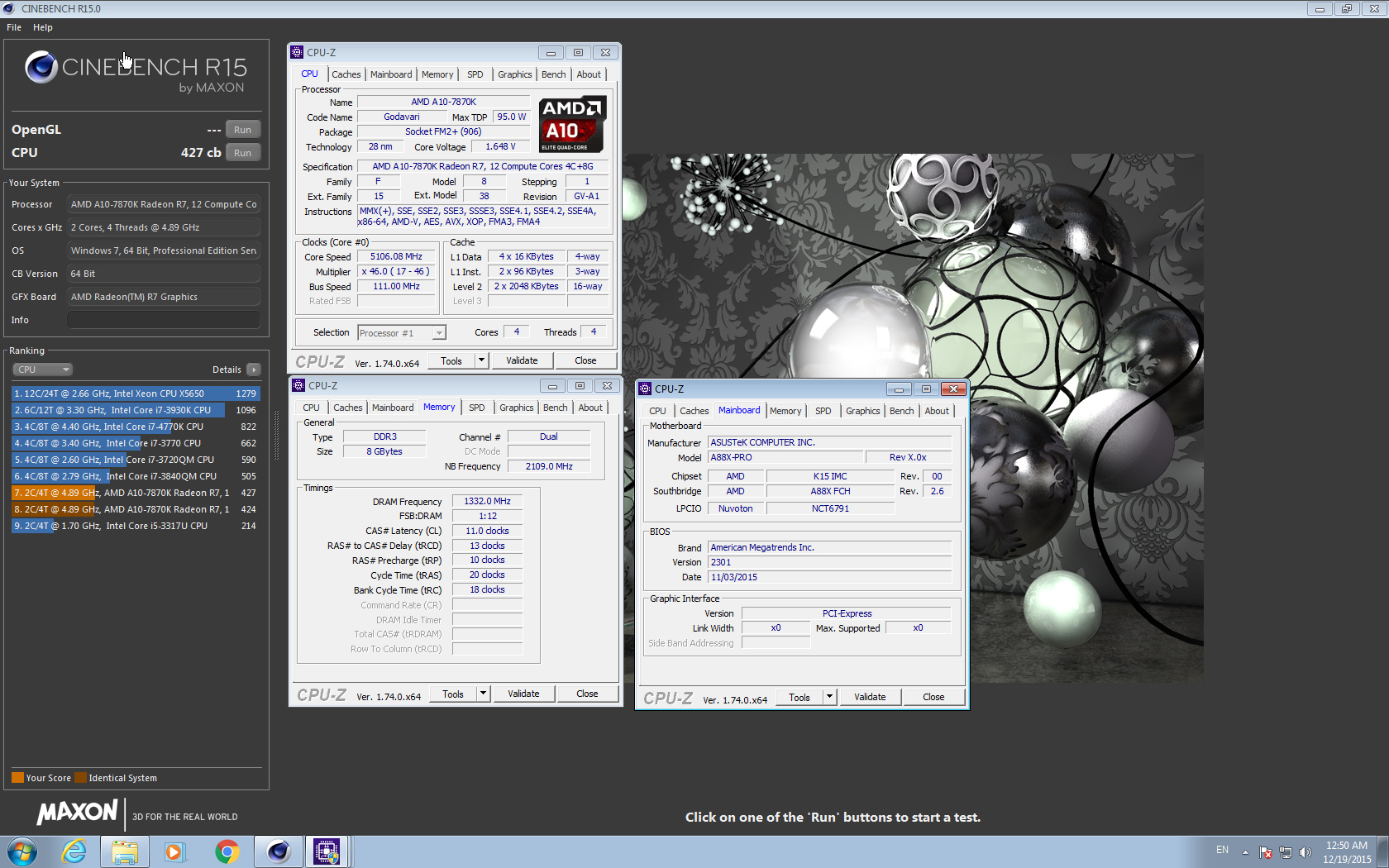
Task: Click Validate in top CPU-Z window
Action: [522, 360]
